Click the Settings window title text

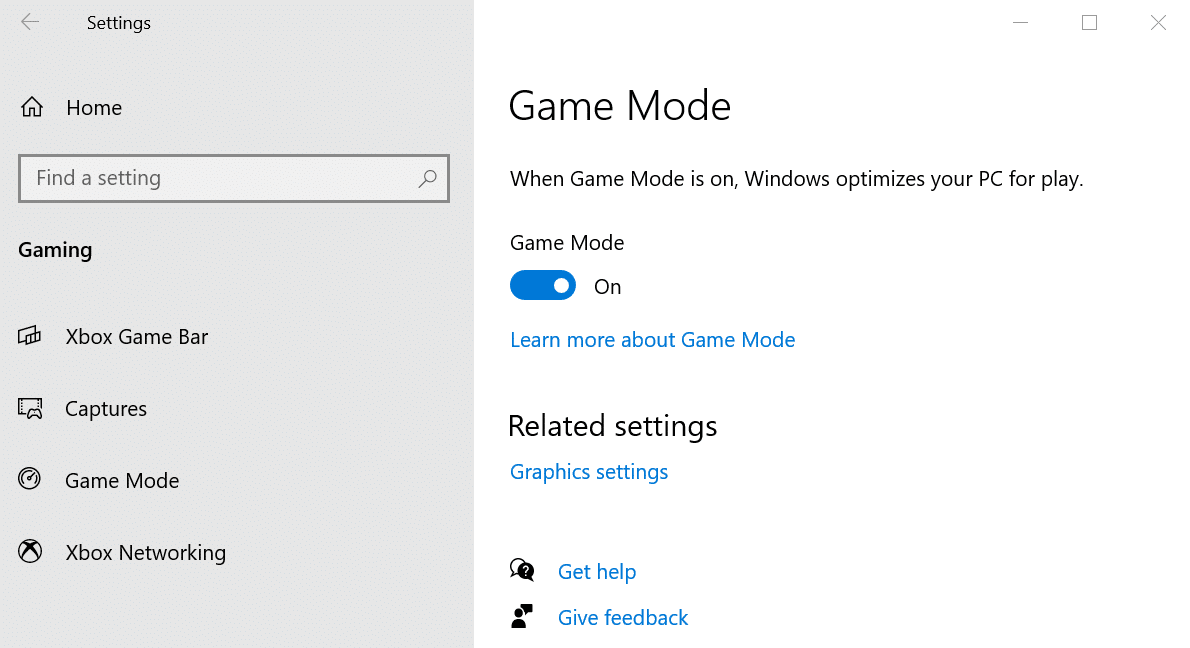(119, 24)
